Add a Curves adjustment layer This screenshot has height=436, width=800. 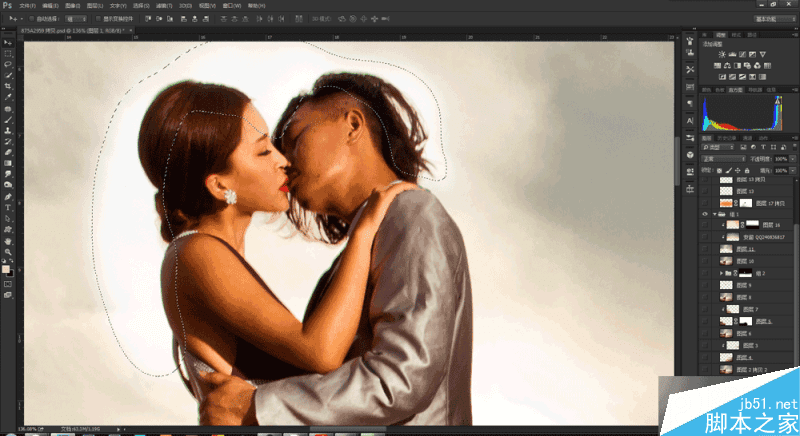tap(742, 54)
